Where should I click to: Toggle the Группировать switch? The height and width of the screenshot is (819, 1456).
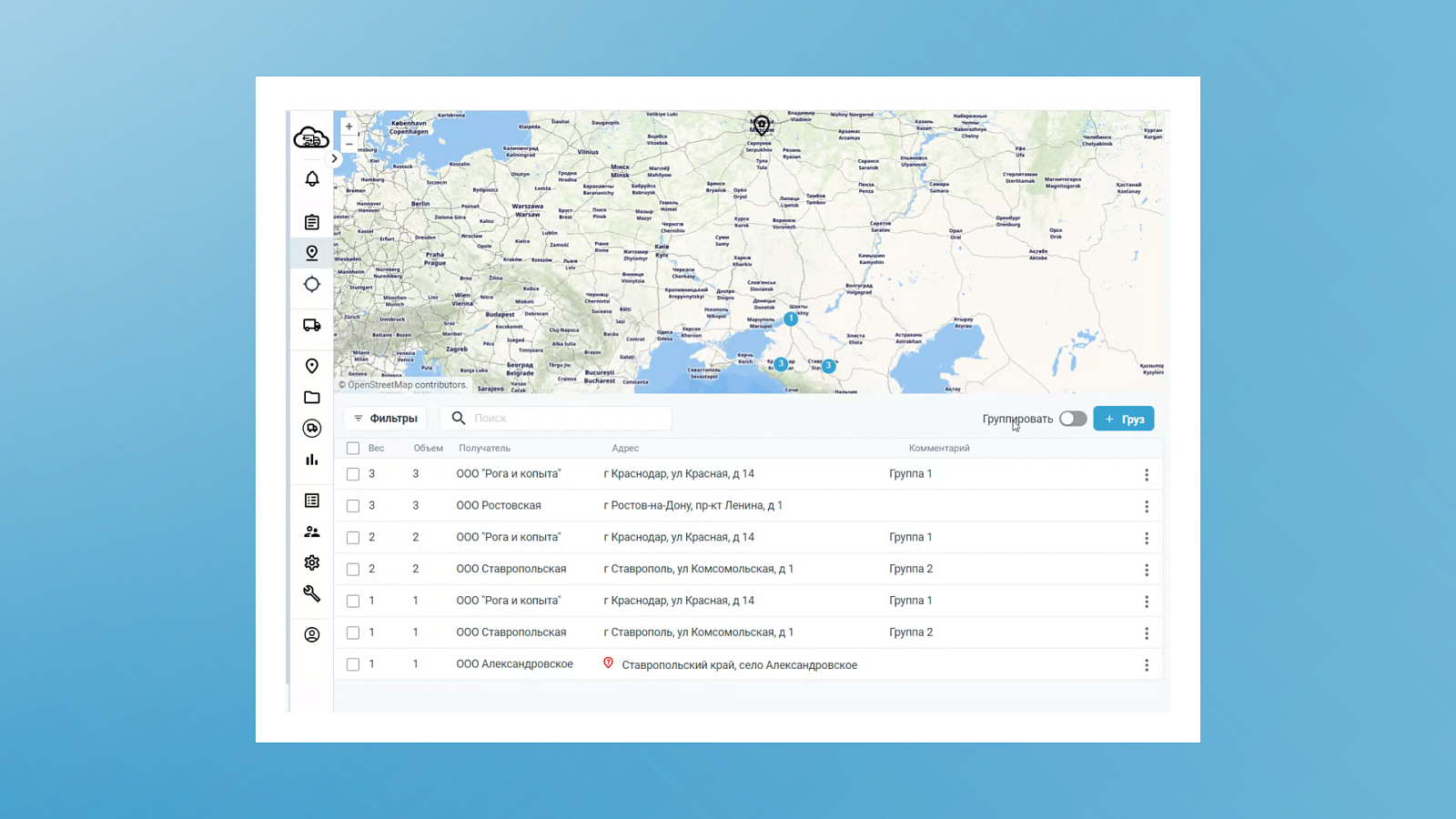1073,419
